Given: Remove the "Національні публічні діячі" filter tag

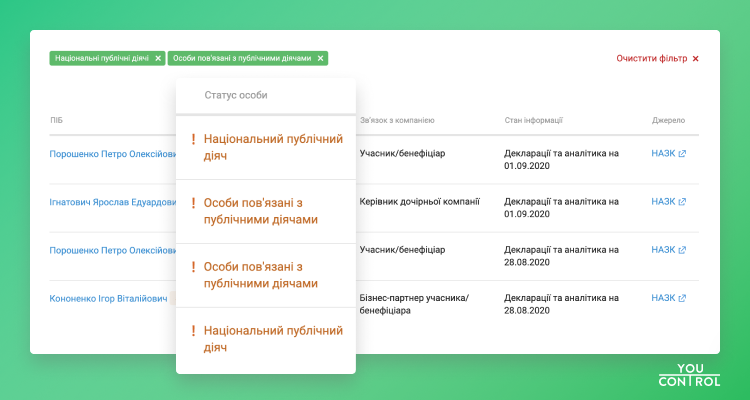Looking at the screenshot, I should point(158,59).
